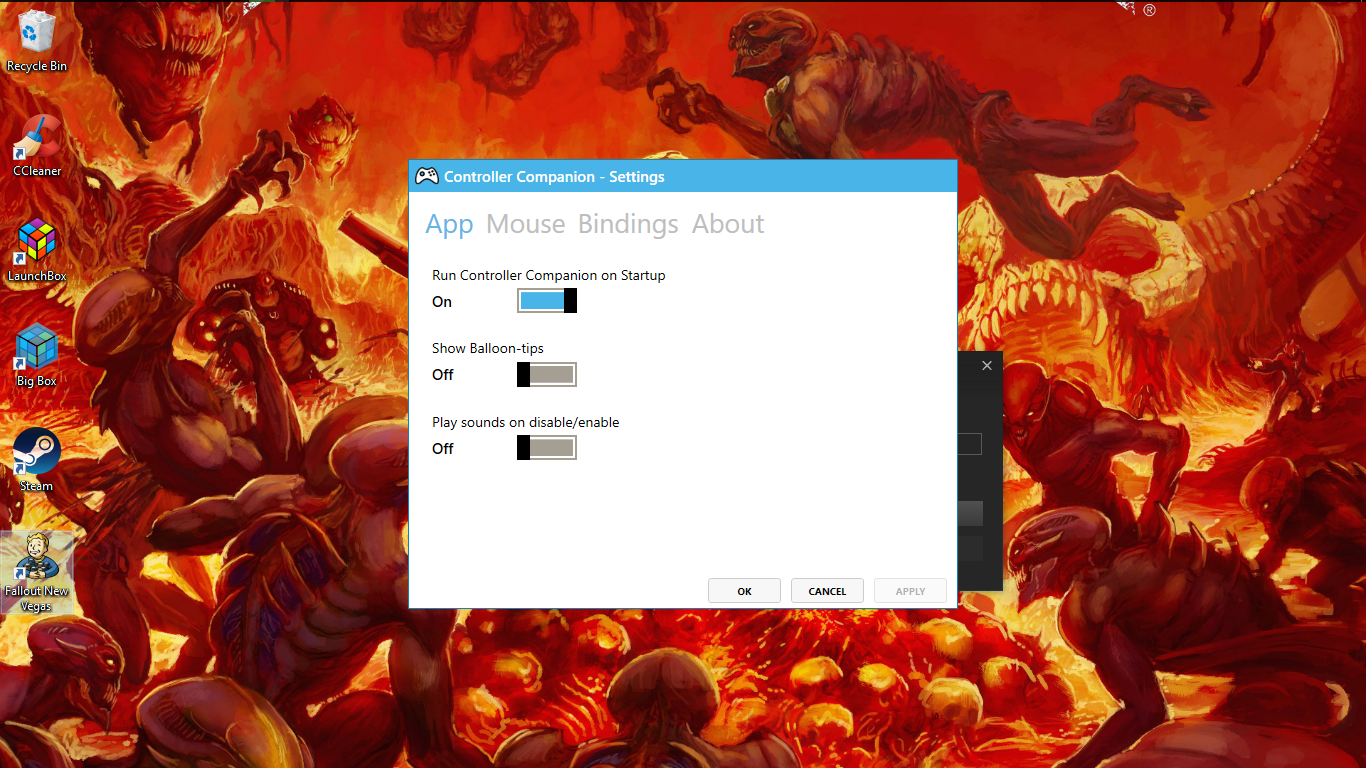Screen dimensions: 1366x768
Task: Click the controller icon in Settings title bar
Action: 426,177
